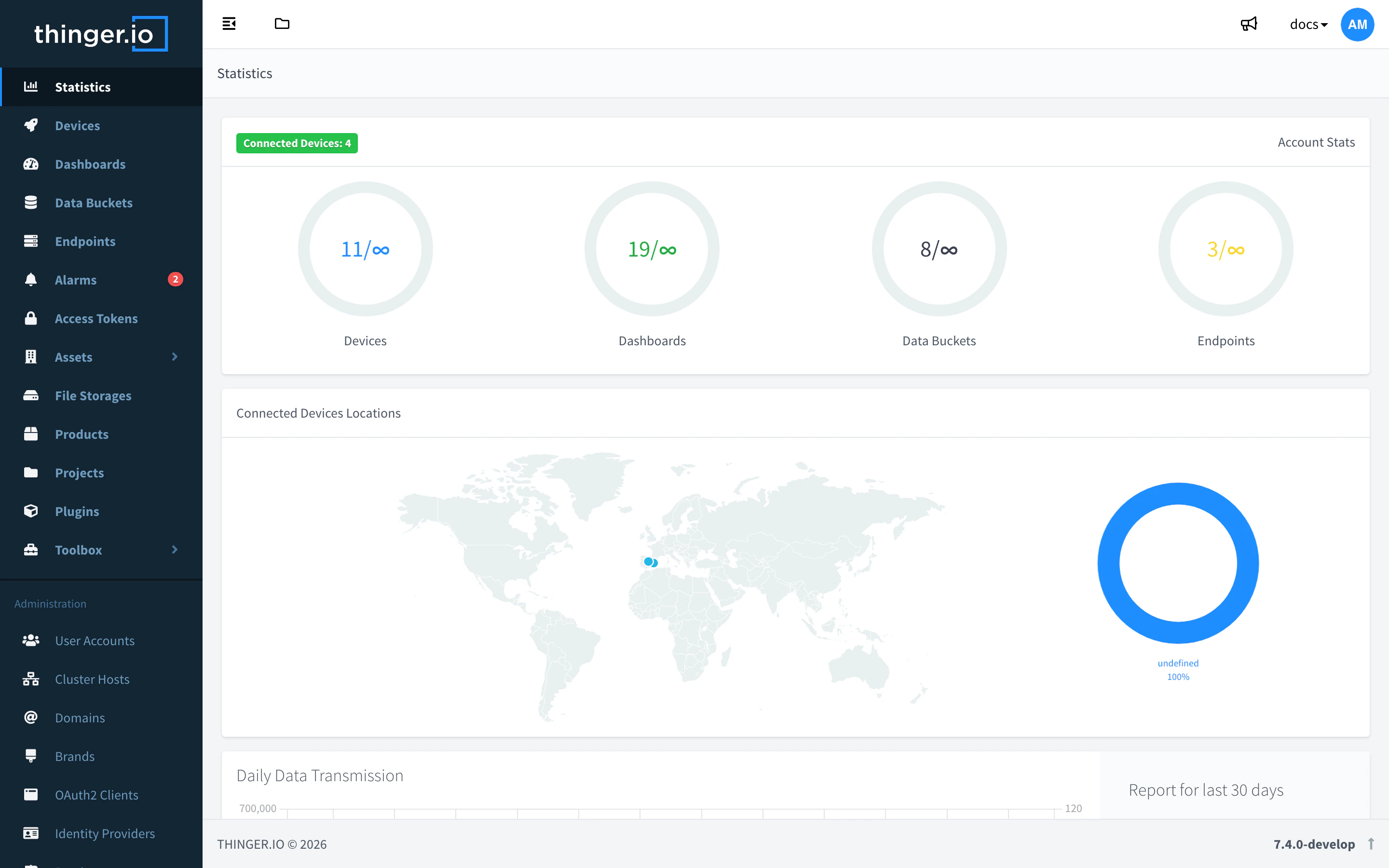Click the 8/∞ Data Buckets gauge
Image resolution: width=1389 pixels, height=868 pixels.
click(x=939, y=248)
